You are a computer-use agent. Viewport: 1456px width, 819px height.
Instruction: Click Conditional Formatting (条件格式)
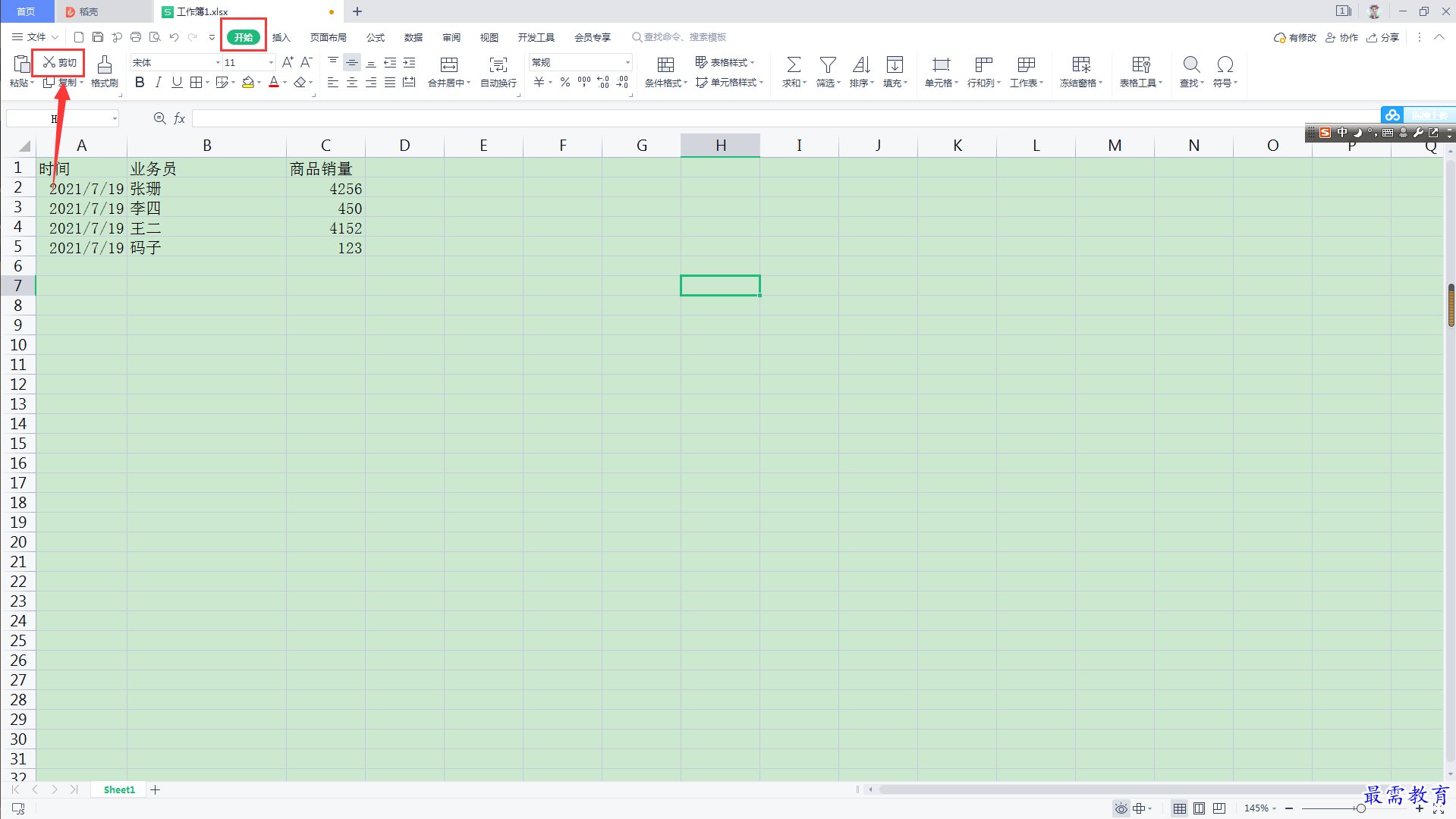tap(665, 71)
